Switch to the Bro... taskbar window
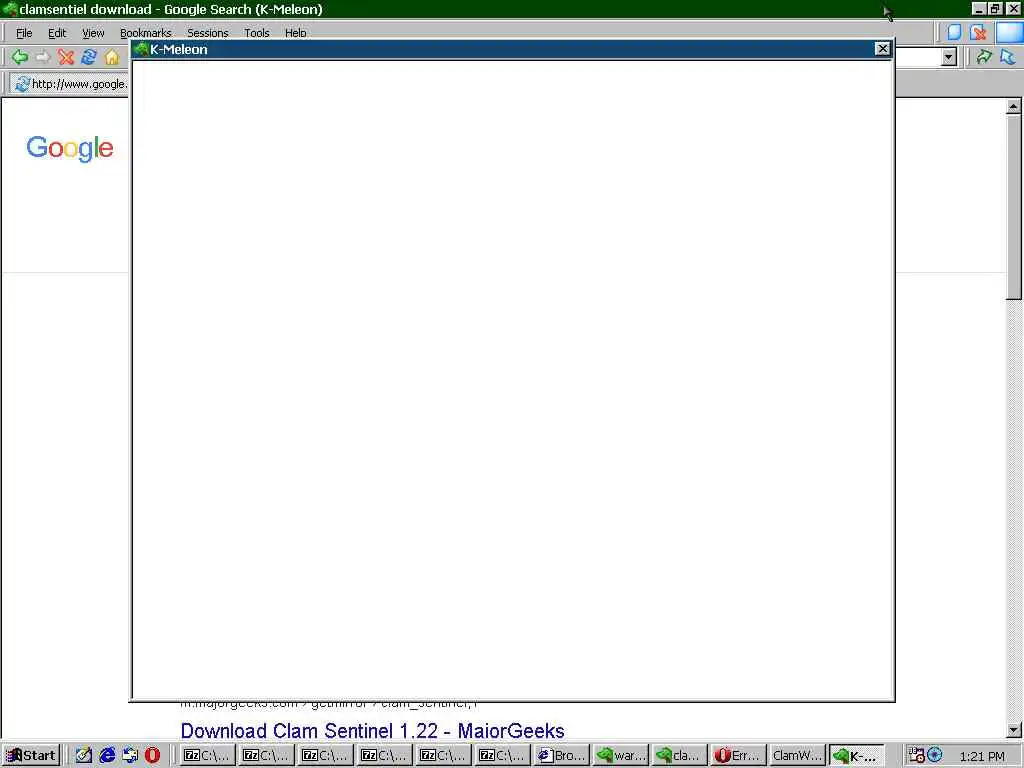The image size is (1024, 768). click(562, 756)
